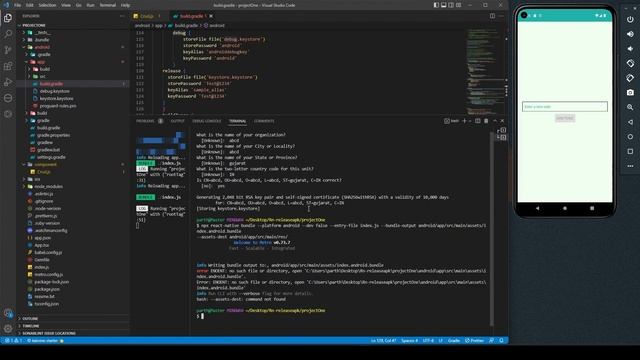
Task: Click the android breadcrumb in the editor
Action: 142,25
